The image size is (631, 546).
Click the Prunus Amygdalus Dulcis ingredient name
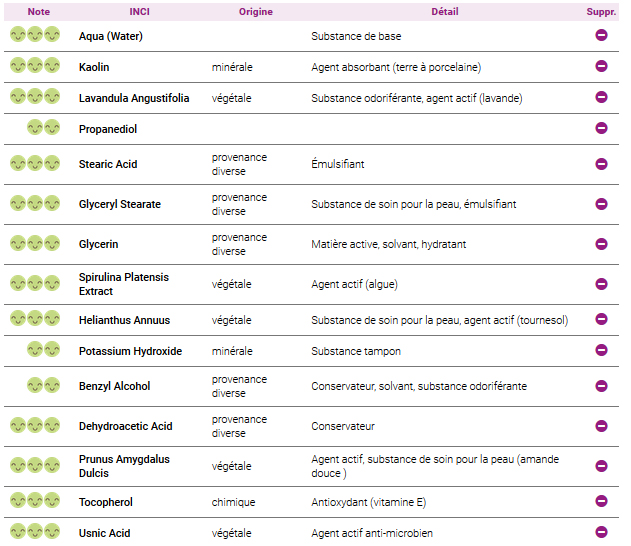[x=124, y=466]
